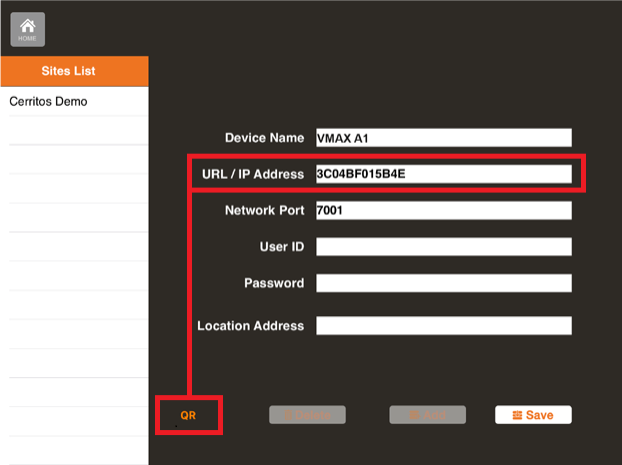The width and height of the screenshot is (622, 465).
Task: Click the Home icon button
Action: click(27, 29)
